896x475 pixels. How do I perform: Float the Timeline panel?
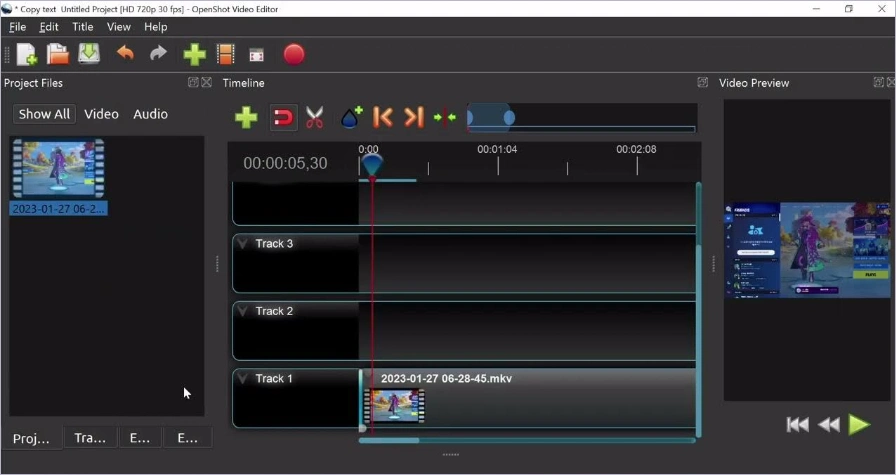click(702, 82)
